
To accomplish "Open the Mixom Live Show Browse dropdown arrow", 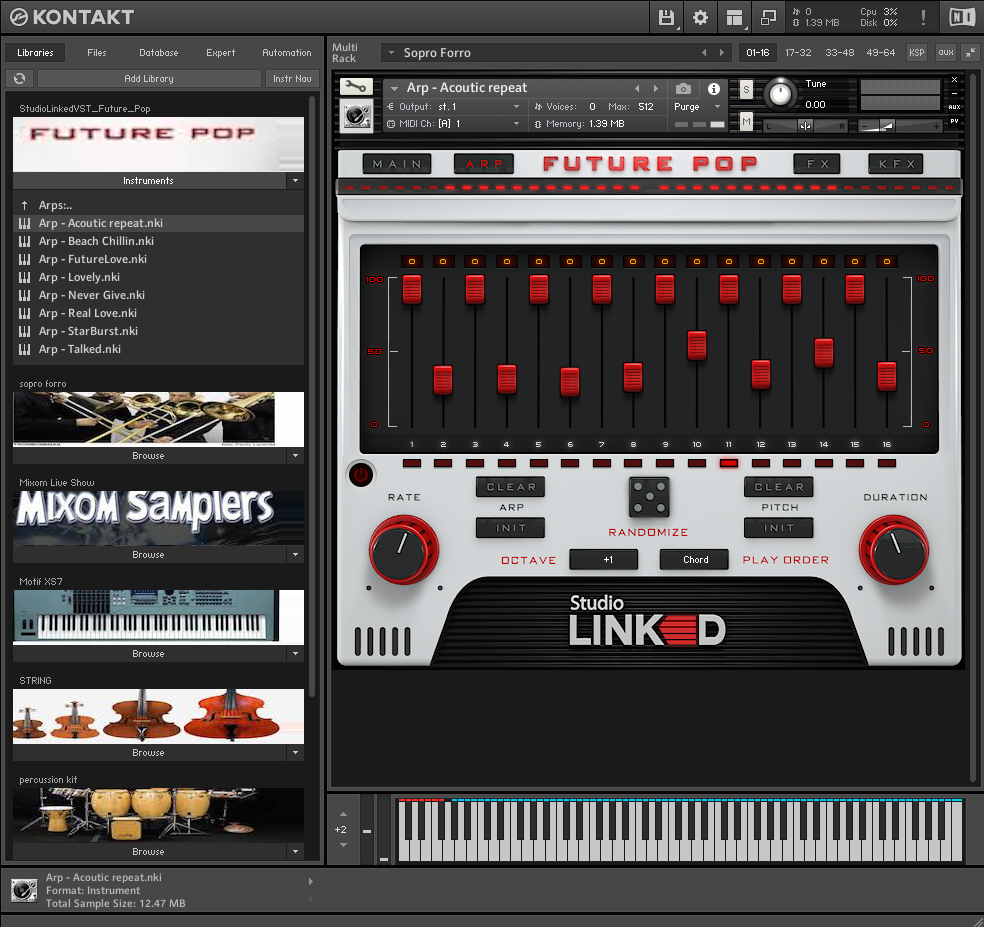I will pos(296,555).
